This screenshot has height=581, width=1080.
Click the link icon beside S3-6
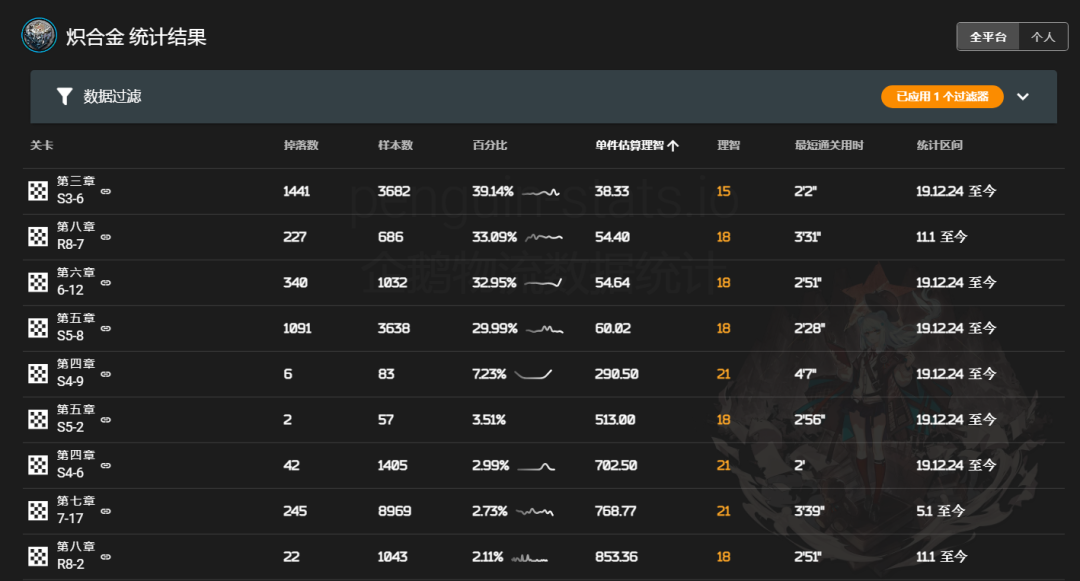point(106,191)
